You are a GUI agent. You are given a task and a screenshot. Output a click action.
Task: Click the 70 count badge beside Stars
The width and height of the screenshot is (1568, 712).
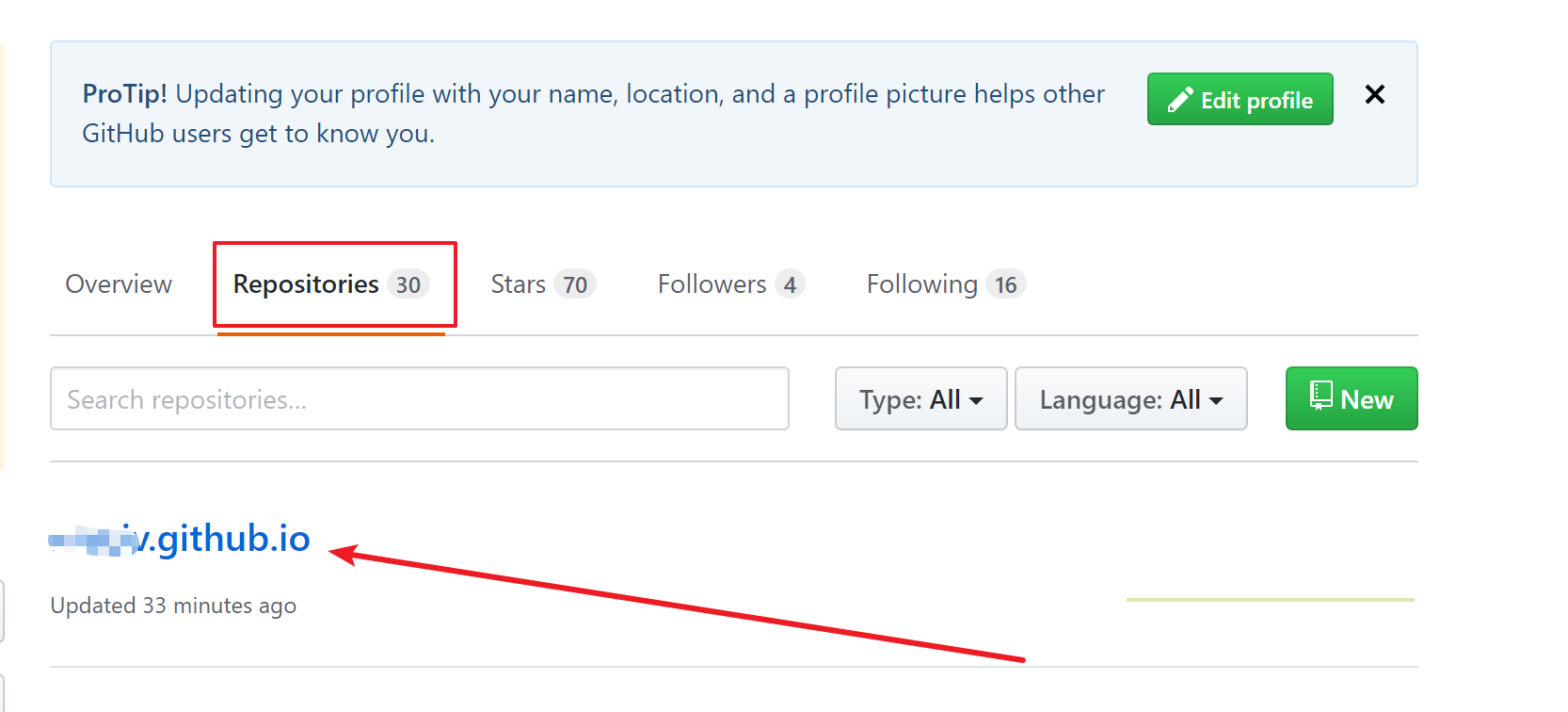tap(575, 284)
